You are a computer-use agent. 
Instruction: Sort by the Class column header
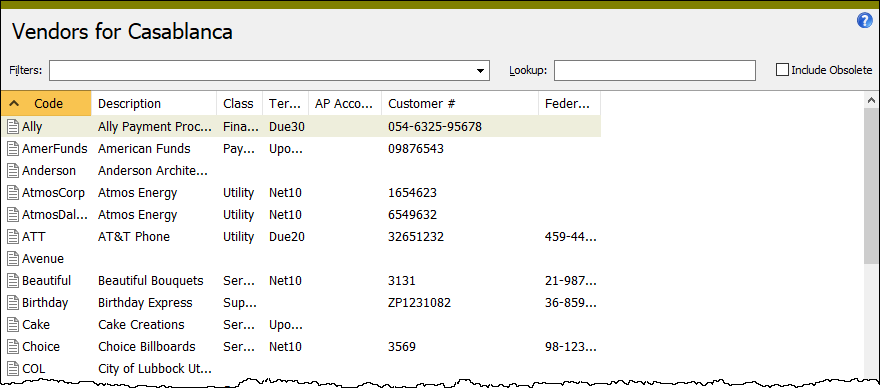[240, 103]
